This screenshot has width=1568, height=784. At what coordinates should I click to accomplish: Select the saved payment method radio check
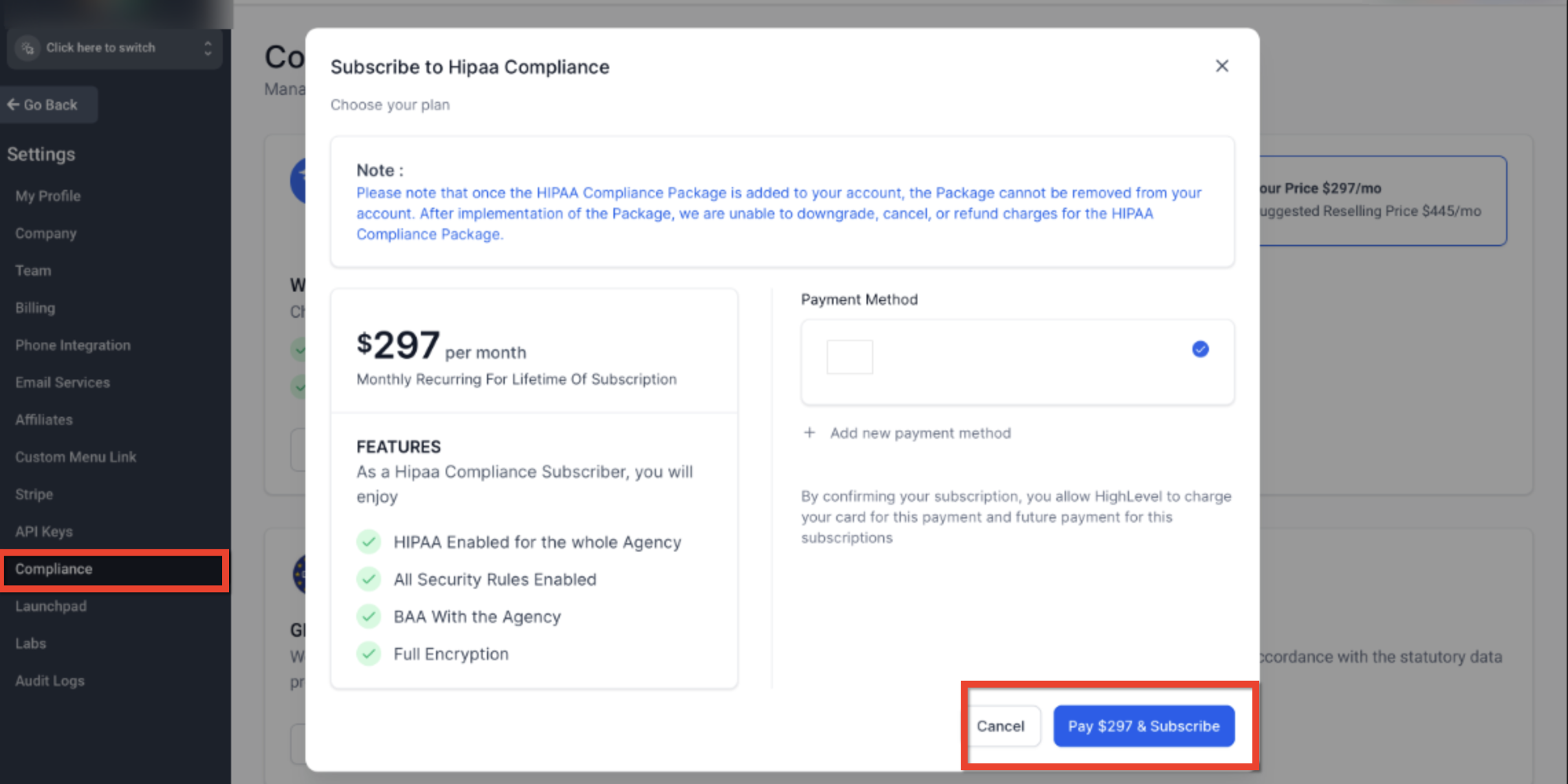[x=1200, y=349]
